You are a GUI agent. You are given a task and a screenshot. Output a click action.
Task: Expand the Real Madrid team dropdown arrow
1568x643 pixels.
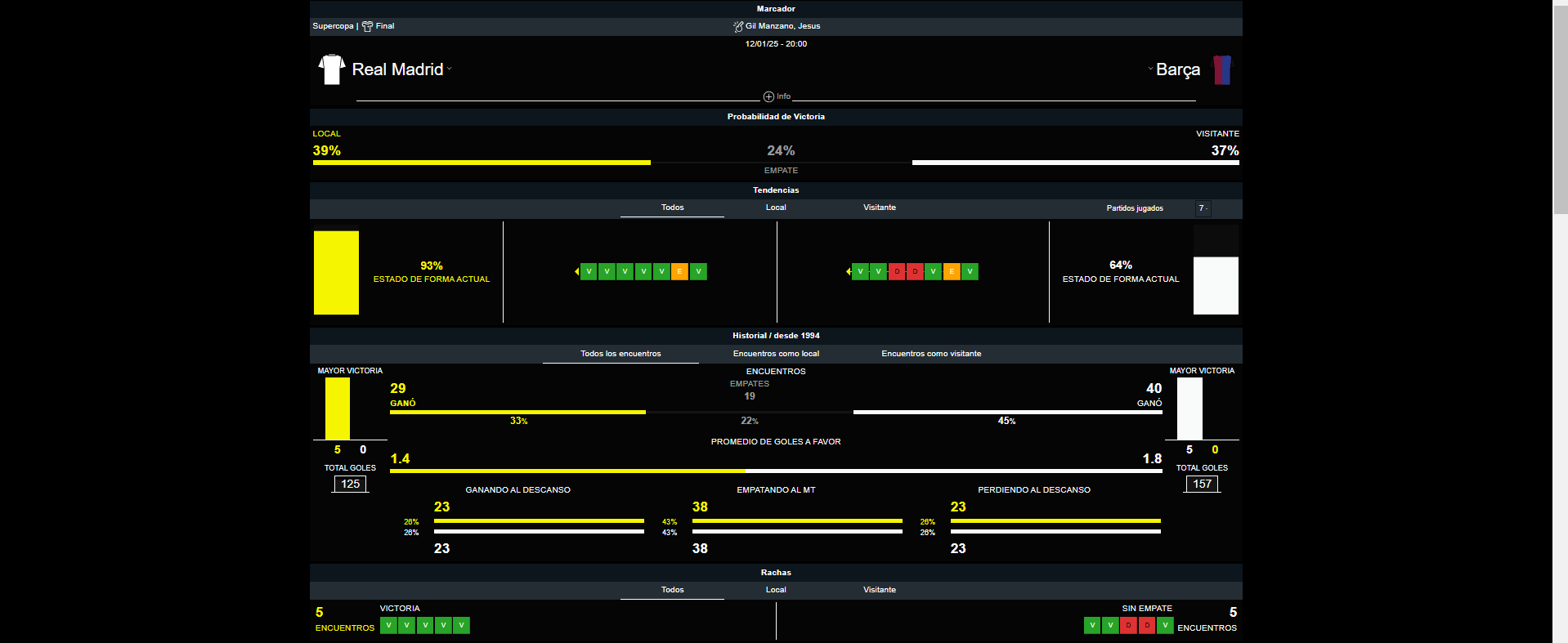449,69
